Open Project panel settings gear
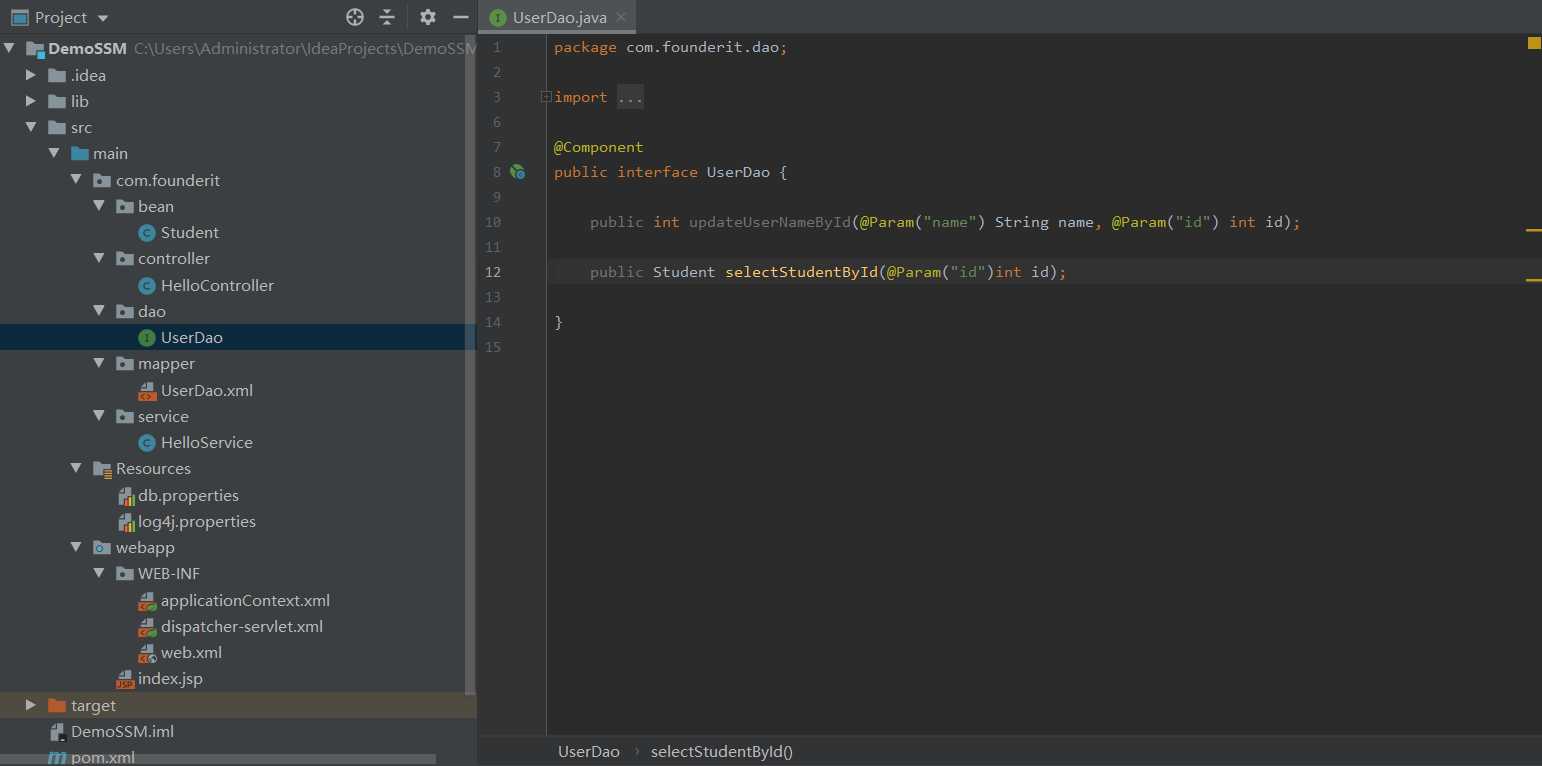 [428, 17]
